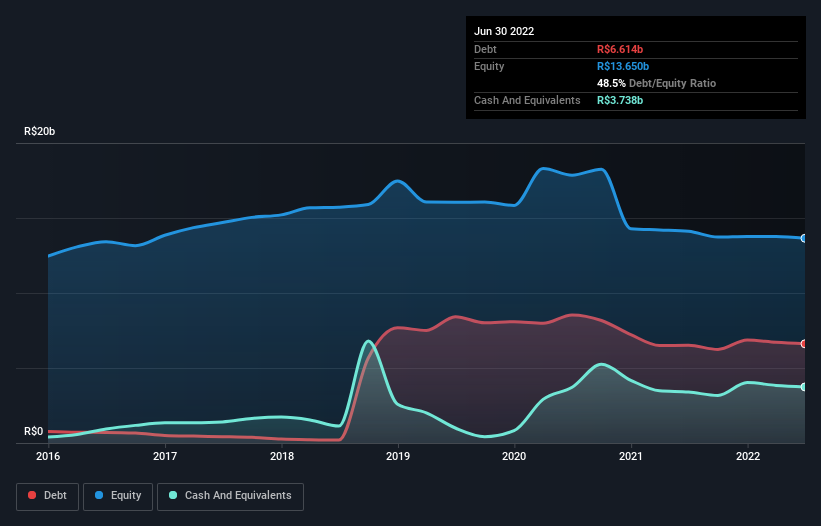Click the 2016 x-axis label
821x526 pixels.
pos(48,456)
